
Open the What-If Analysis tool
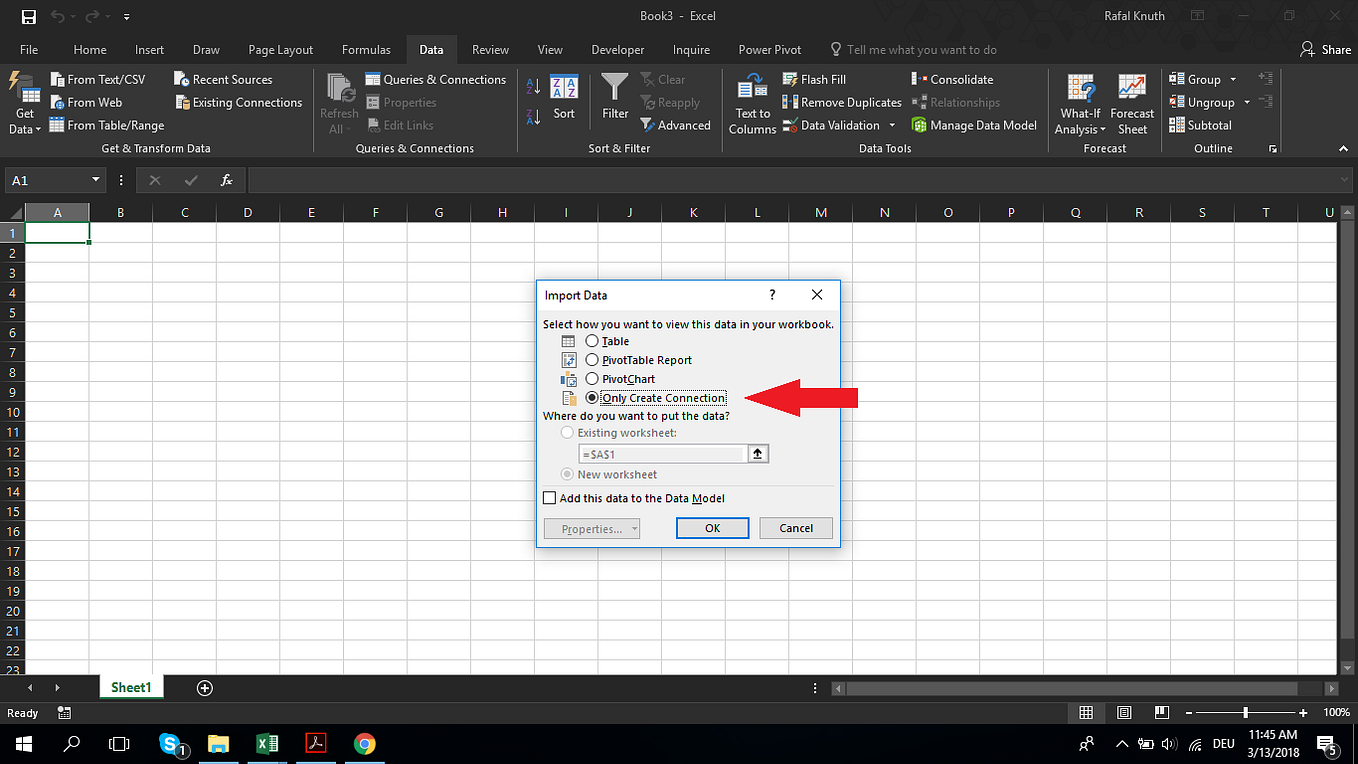coord(1080,103)
